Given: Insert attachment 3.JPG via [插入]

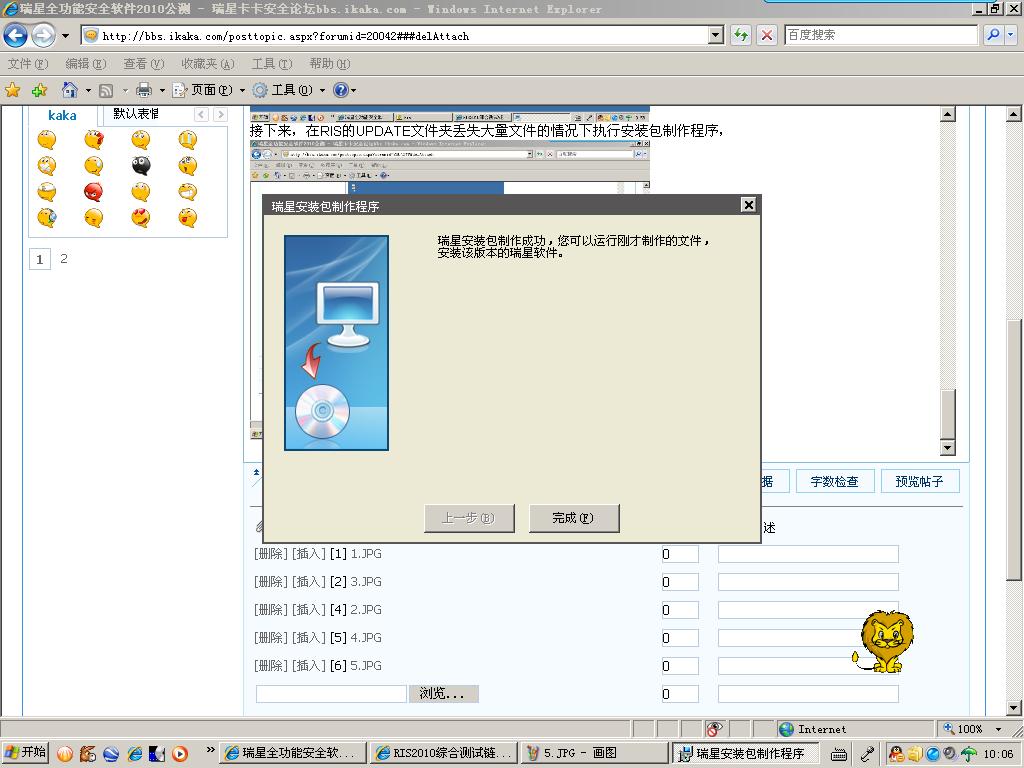Looking at the screenshot, I should point(309,582).
